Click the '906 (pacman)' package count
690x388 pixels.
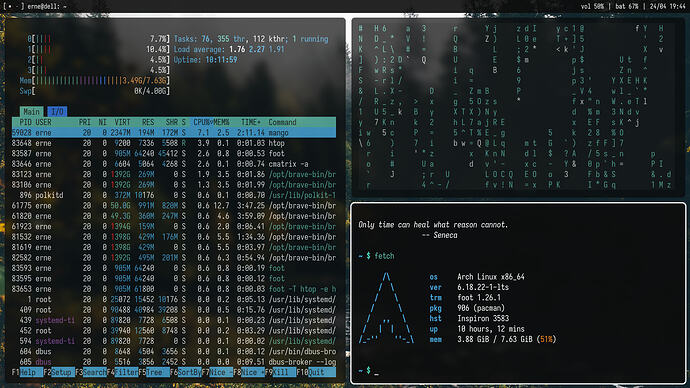tap(481, 308)
